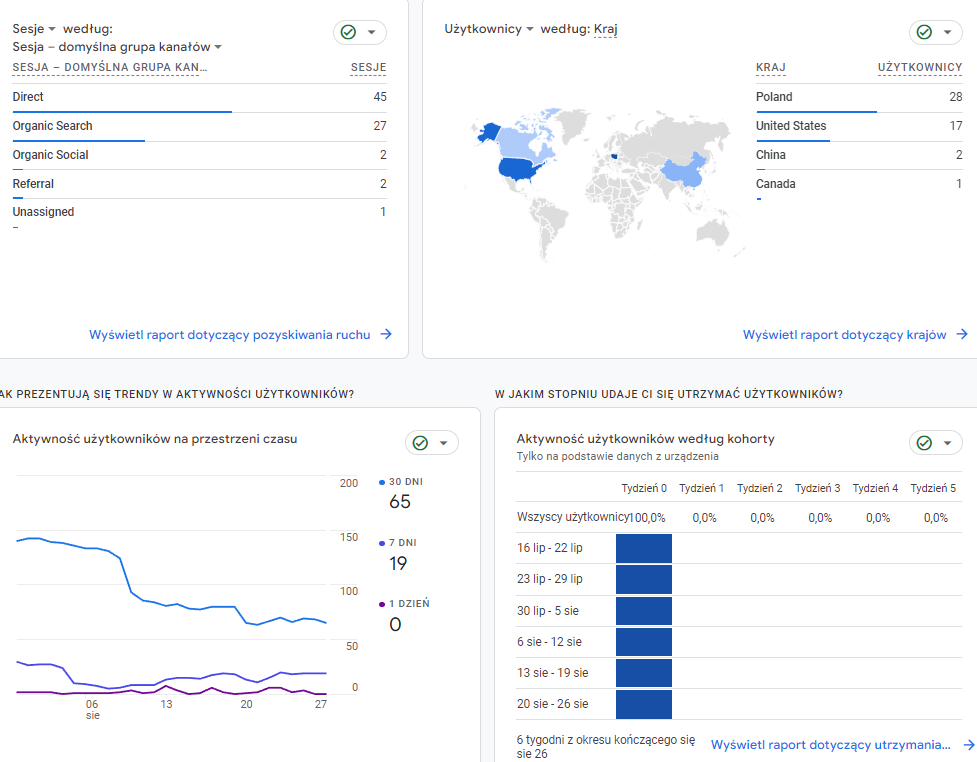Viewport: 977px width, 762px height.
Task: Open the default channel group dimension dropdown
Action: 117,47
